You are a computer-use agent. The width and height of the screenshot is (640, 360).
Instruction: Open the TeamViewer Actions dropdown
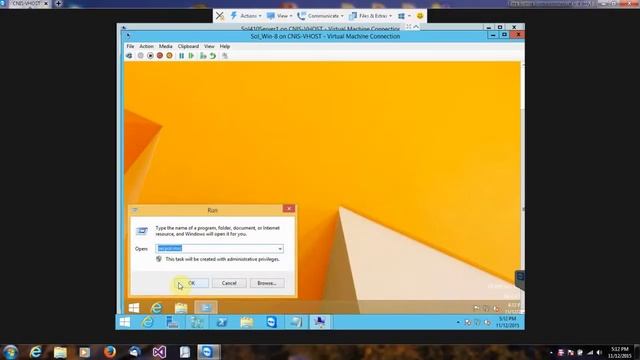point(246,16)
